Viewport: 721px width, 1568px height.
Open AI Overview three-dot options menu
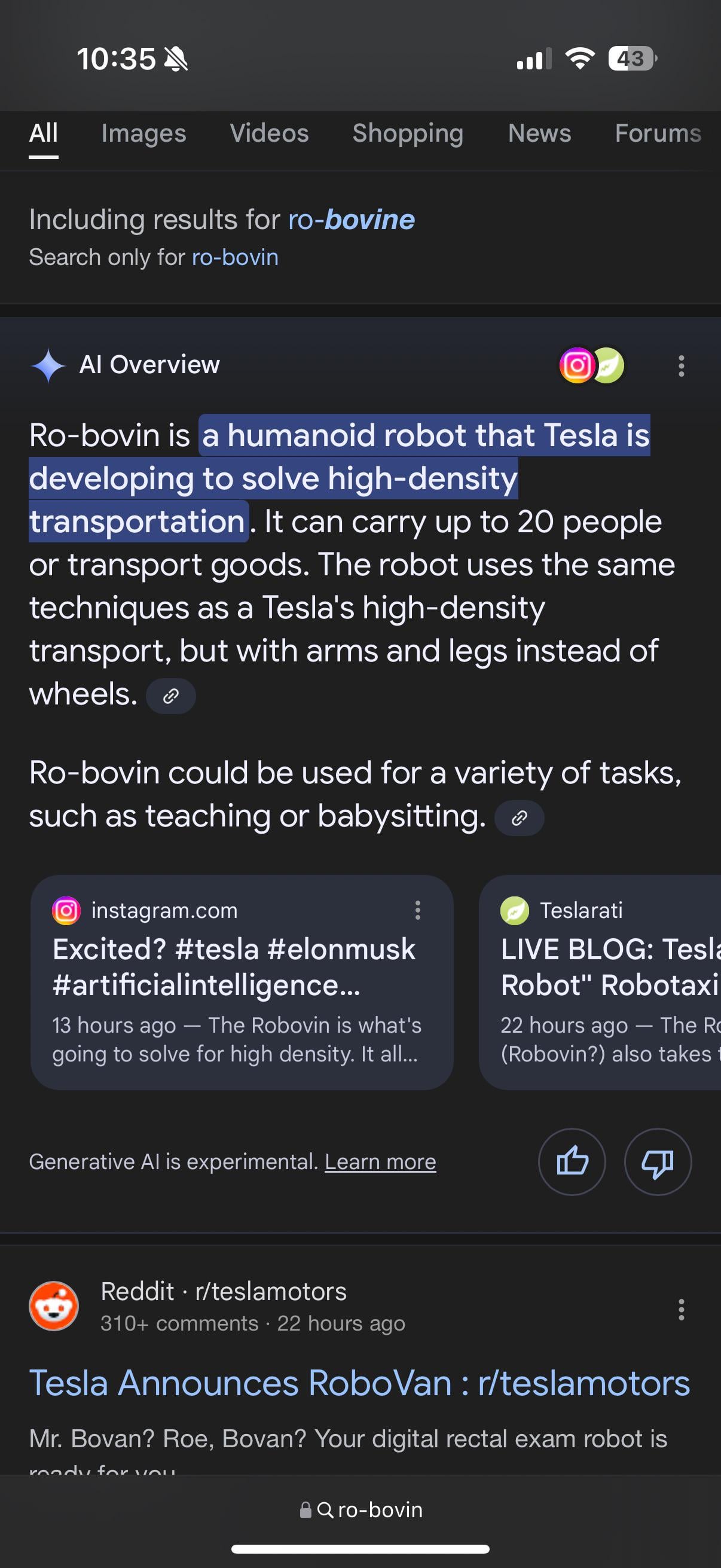(682, 366)
